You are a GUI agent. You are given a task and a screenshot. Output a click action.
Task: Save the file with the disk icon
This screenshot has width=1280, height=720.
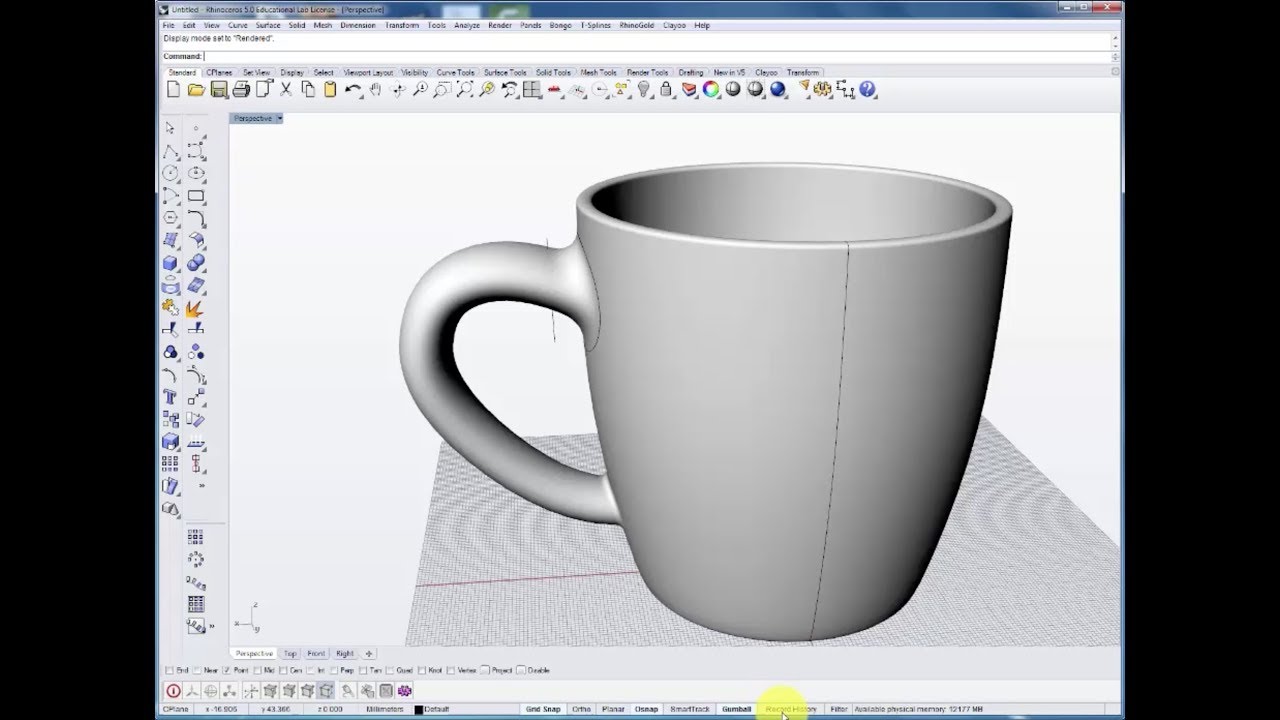tap(219, 90)
